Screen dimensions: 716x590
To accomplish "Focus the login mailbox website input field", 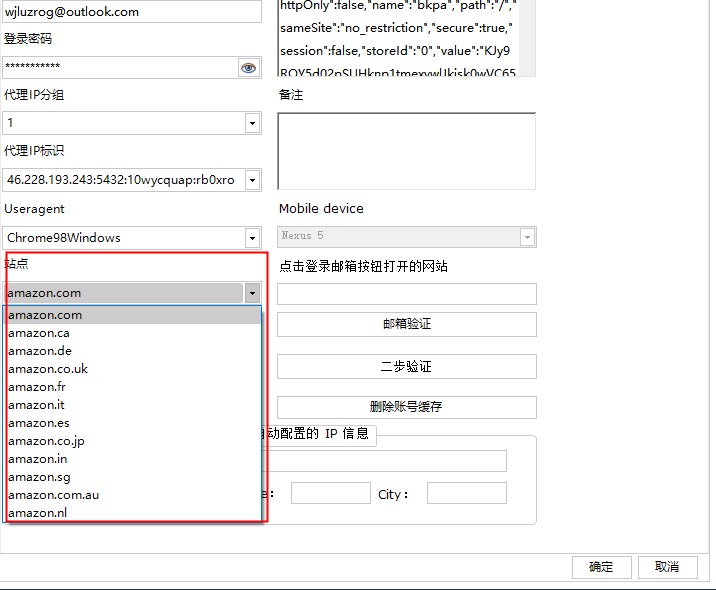I will (407, 294).
